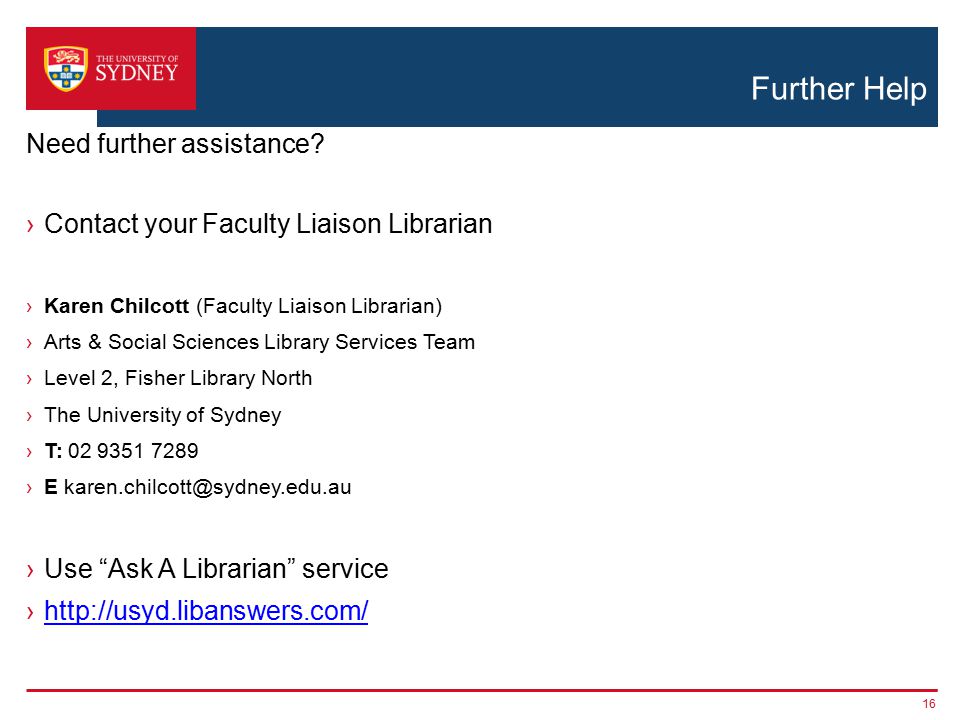Click the karen.chilcott@sydney.edu.au email address
Viewport: 960px width, 720px height.
[208, 487]
